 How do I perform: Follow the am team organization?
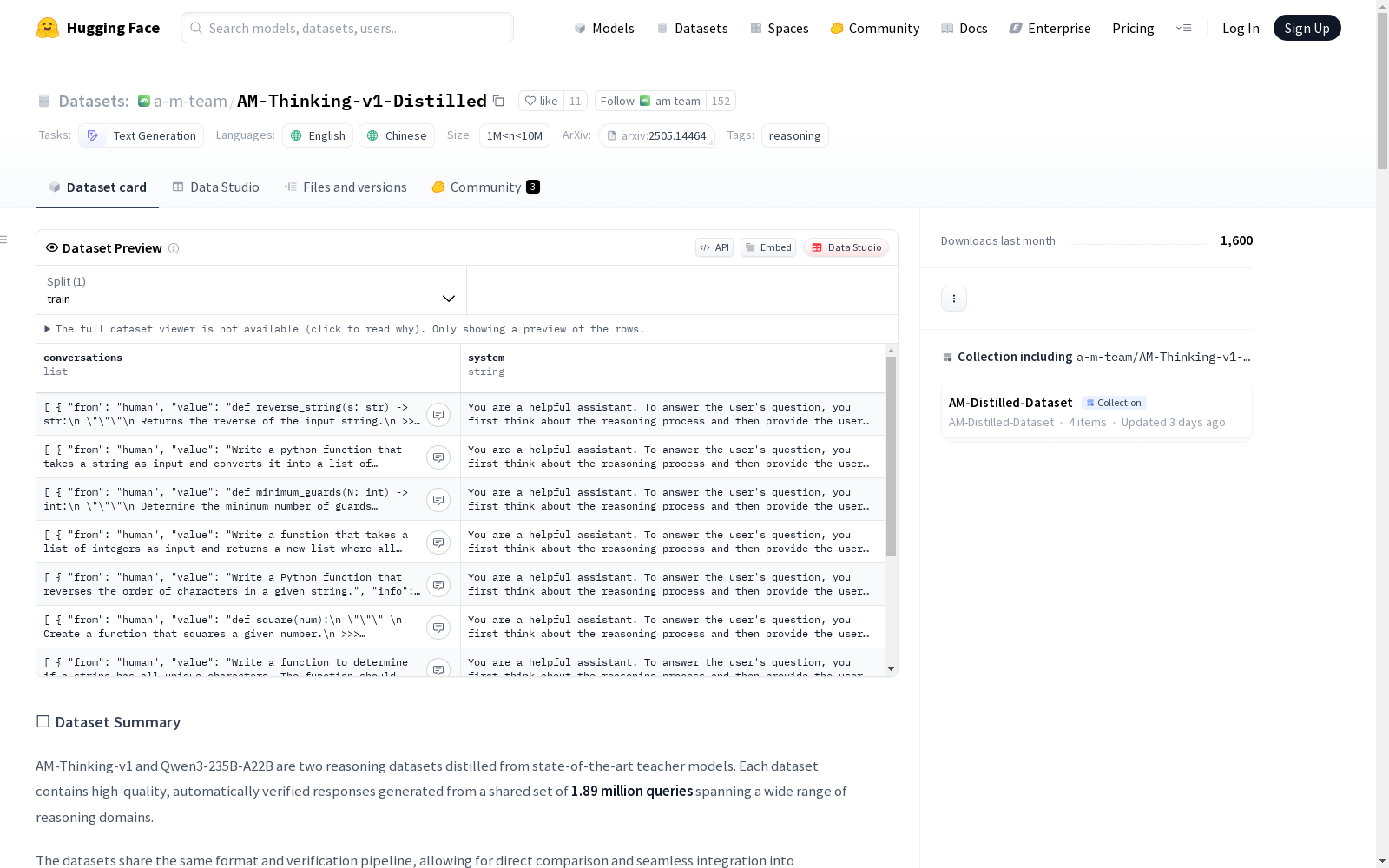(650, 101)
